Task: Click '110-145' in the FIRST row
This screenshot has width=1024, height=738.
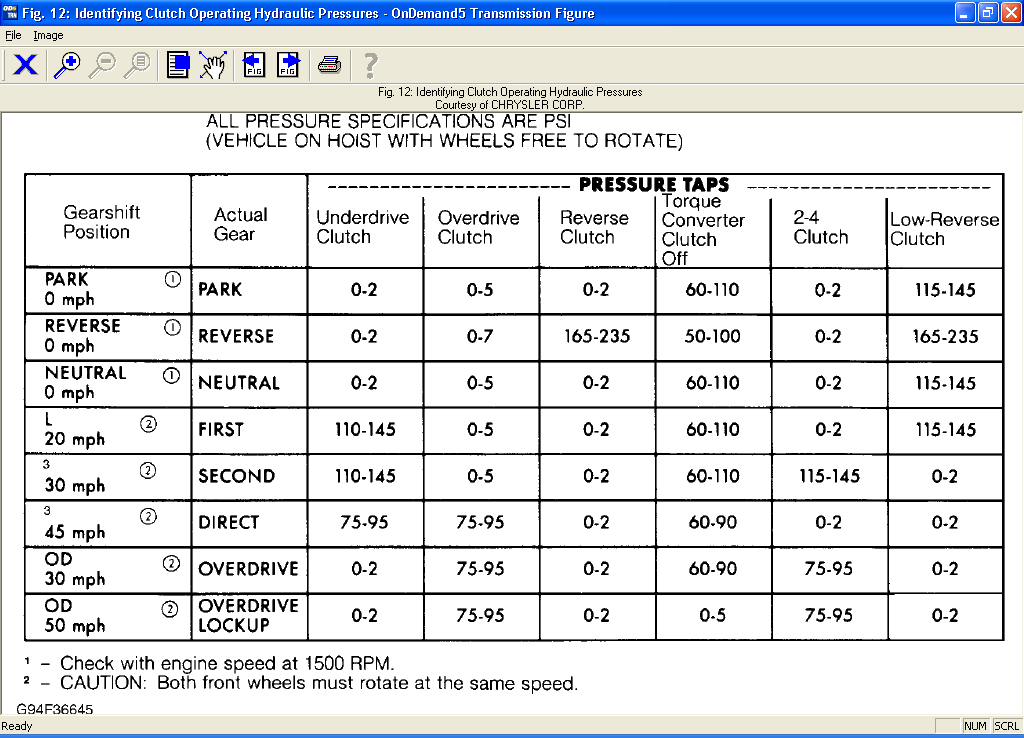Action: pos(365,430)
